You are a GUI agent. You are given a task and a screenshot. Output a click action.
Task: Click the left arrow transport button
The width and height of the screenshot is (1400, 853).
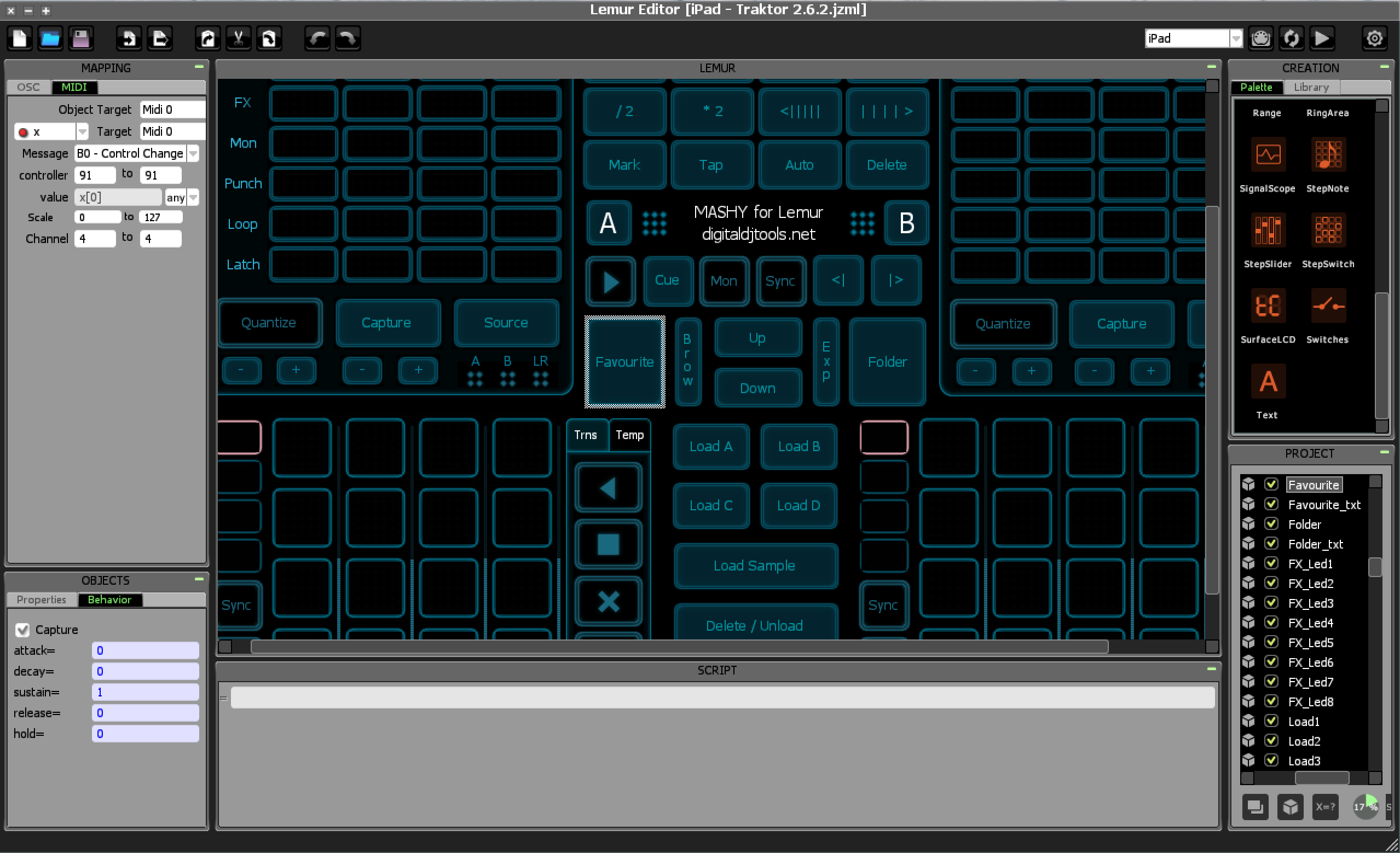tap(608, 488)
